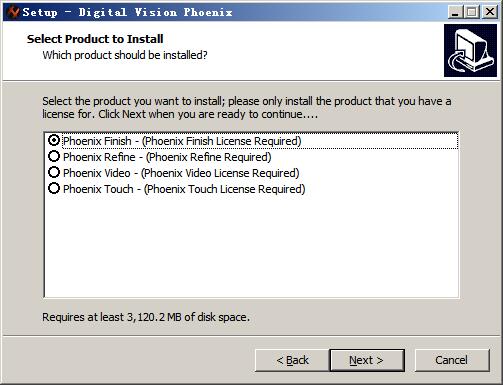503x385 pixels.
Task: Click the "Select Product to Install" heading
Action: 95,39
